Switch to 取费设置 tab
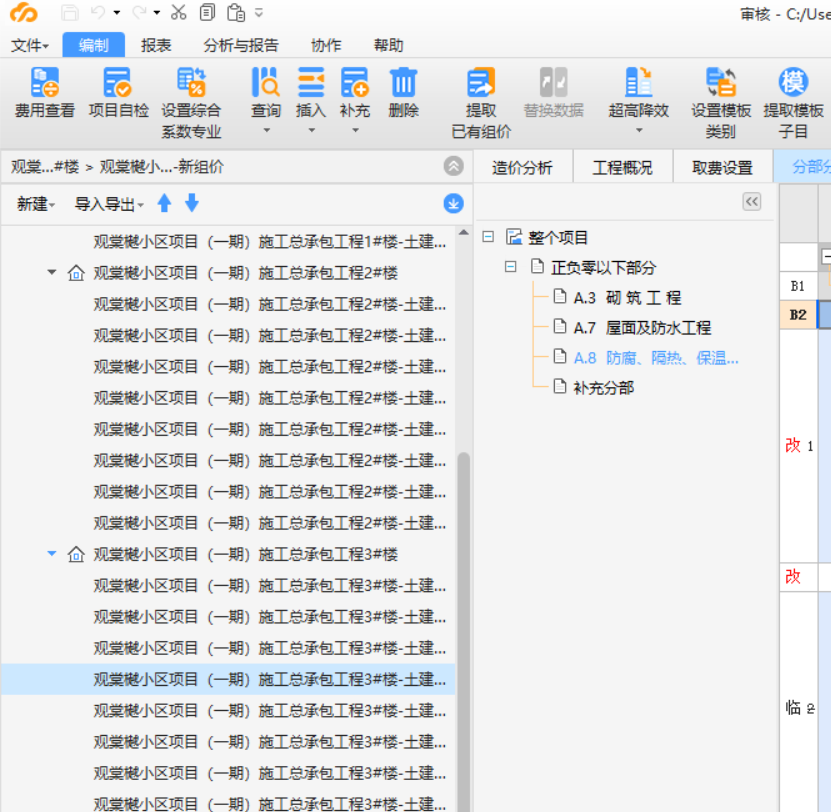The width and height of the screenshot is (831, 812). pyautogui.click(x=722, y=167)
